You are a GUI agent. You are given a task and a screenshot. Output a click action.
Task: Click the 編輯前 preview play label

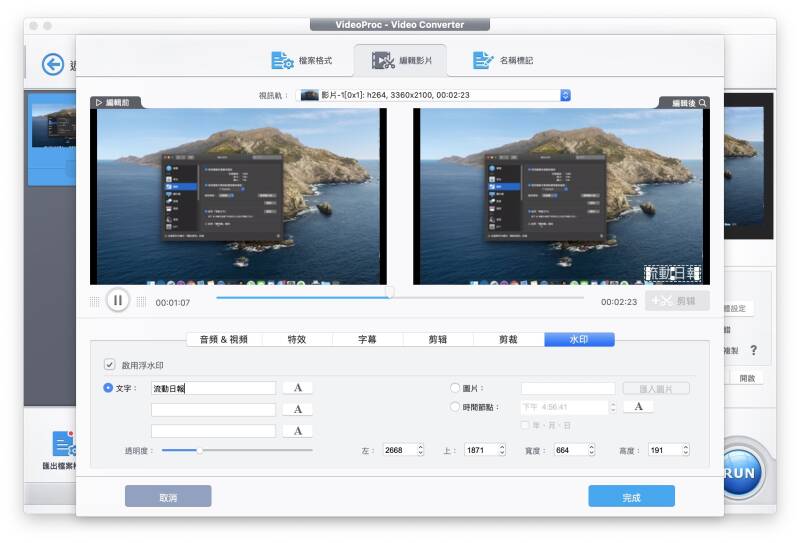pos(113,103)
